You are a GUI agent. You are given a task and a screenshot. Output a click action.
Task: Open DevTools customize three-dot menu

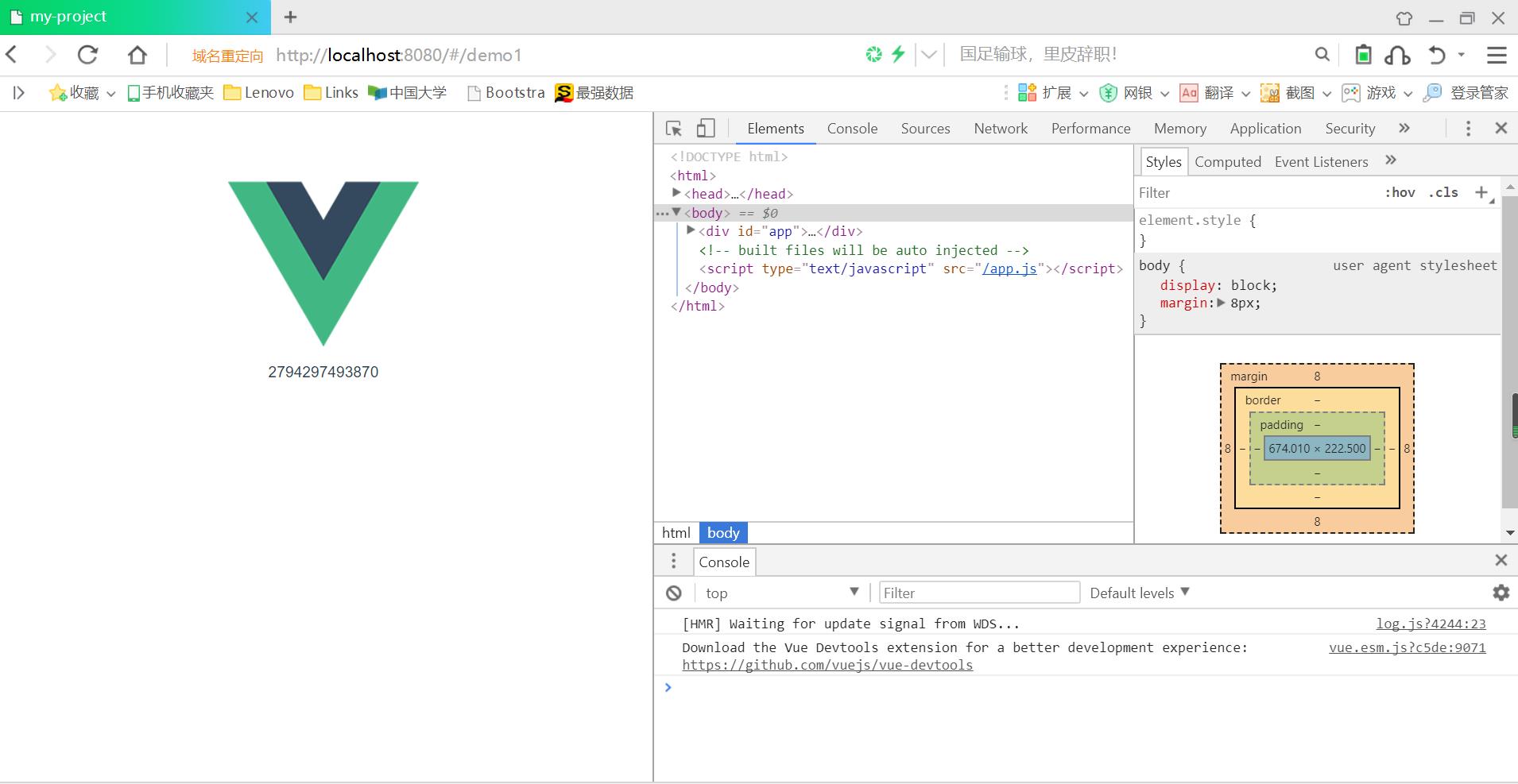(x=1468, y=129)
